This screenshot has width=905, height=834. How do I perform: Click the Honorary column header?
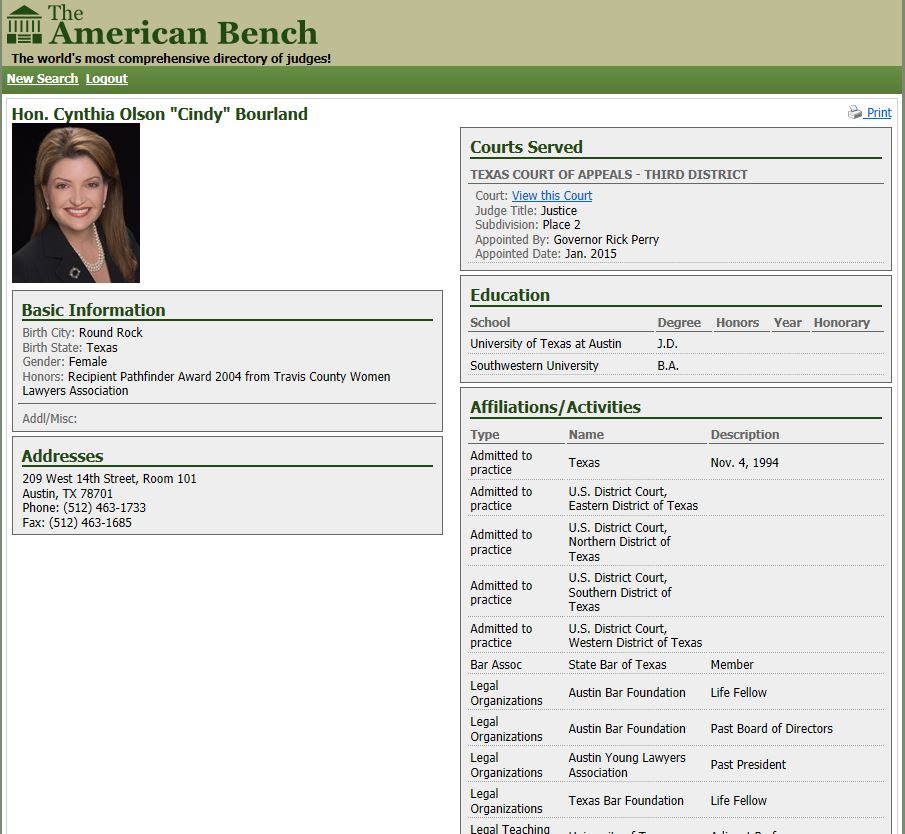(841, 323)
